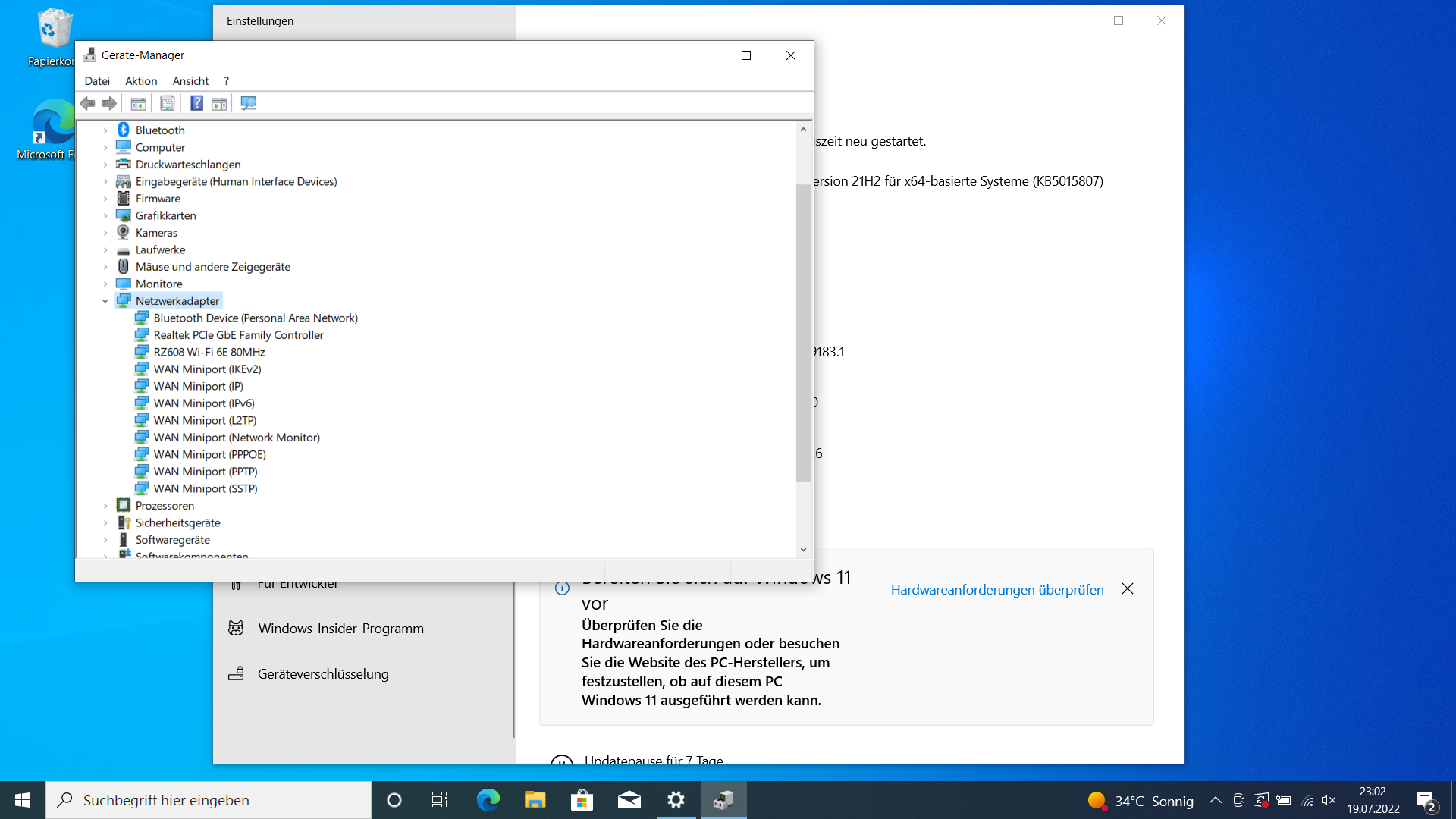
Task: Expand the Grafikkarten category
Action: (x=105, y=215)
